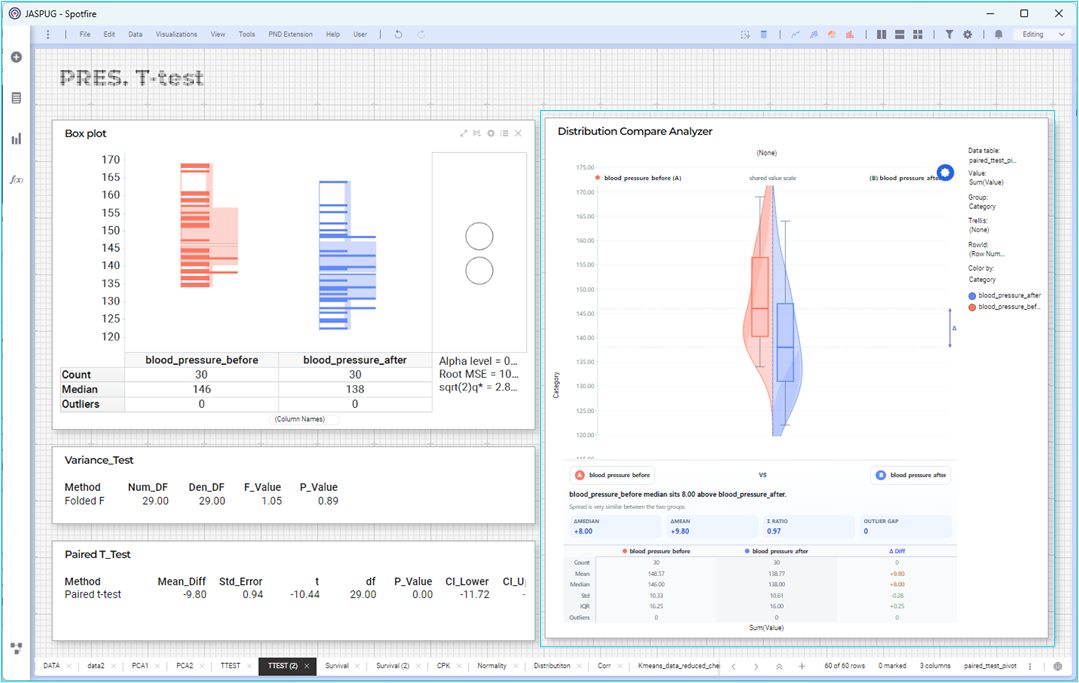Toggle the upper comparison circle

tap(479, 237)
